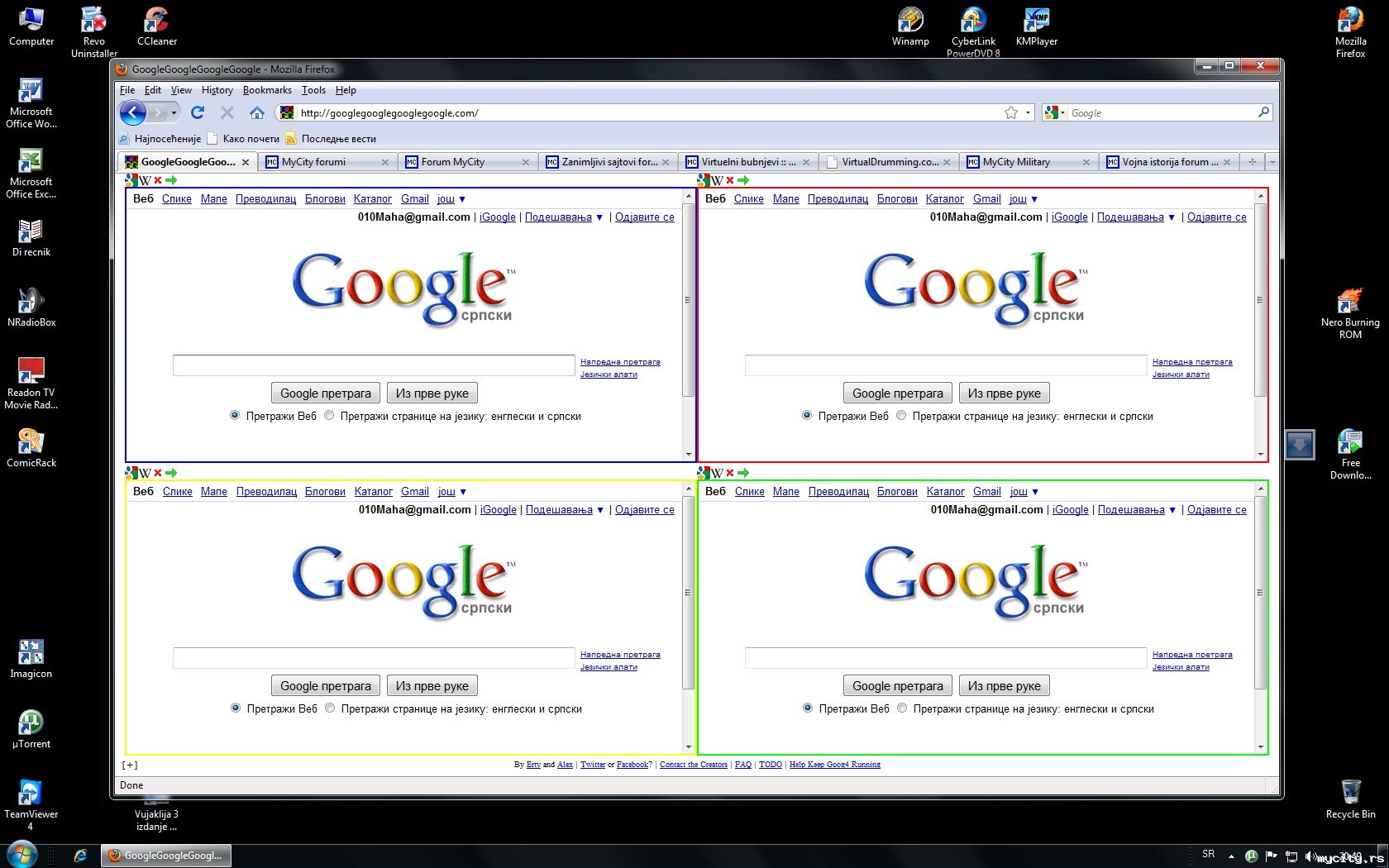Select Претражи Веб radio in the yellow frame
The image size is (1389, 868).
coord(236,708)
